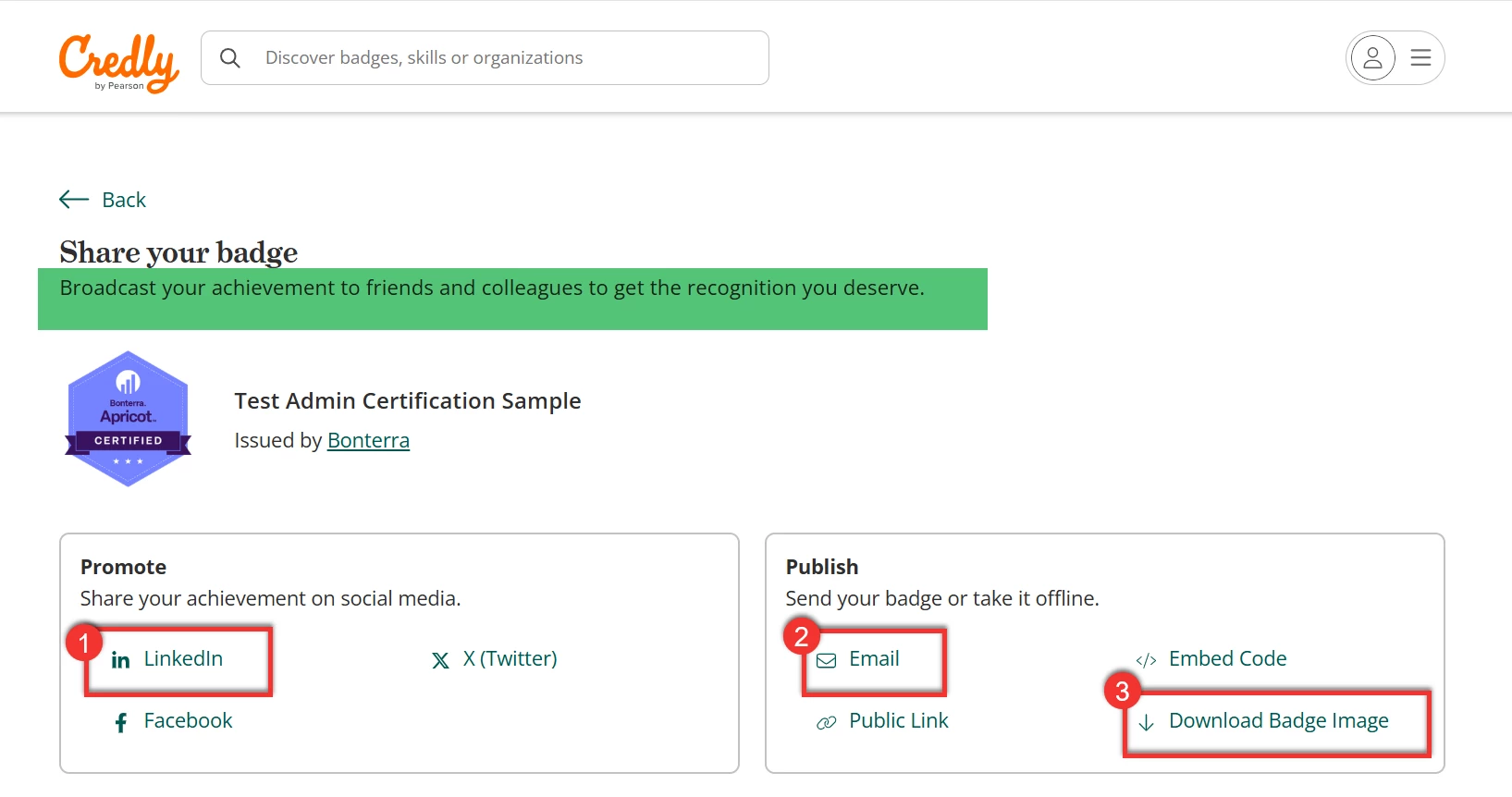Go back via the Back link

(124, 200)
